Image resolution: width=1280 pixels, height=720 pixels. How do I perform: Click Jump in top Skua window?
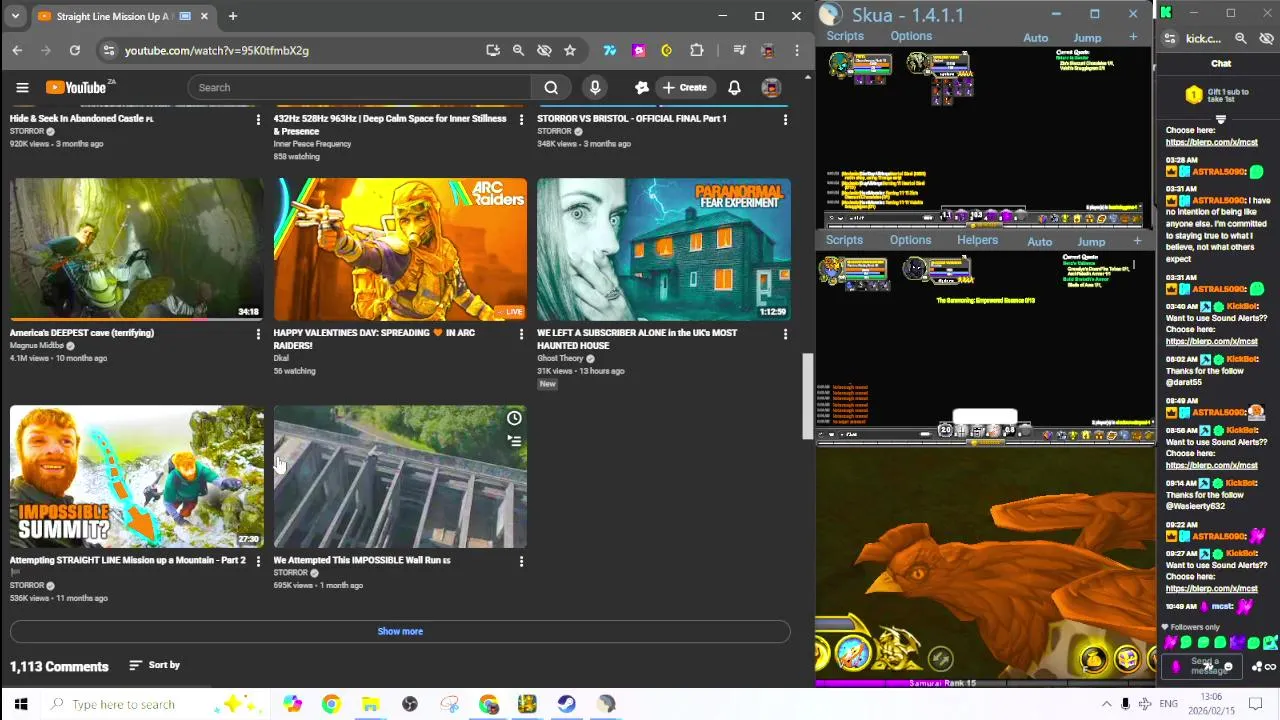tap(1087, 38)
